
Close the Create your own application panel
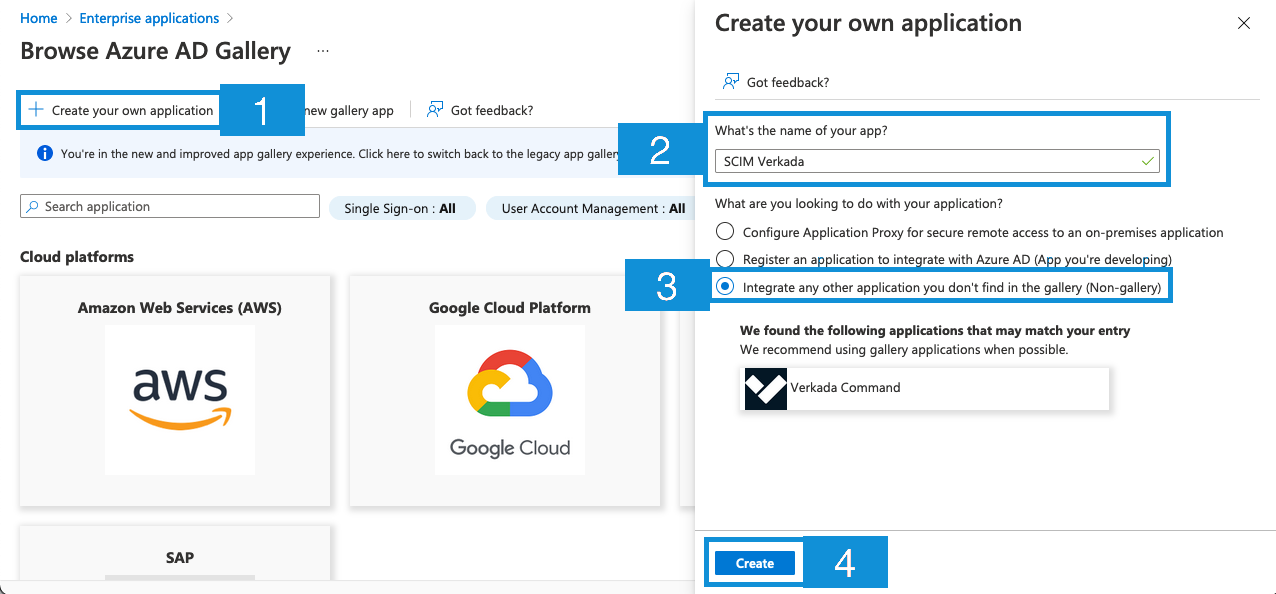(x=1243, y=23)
